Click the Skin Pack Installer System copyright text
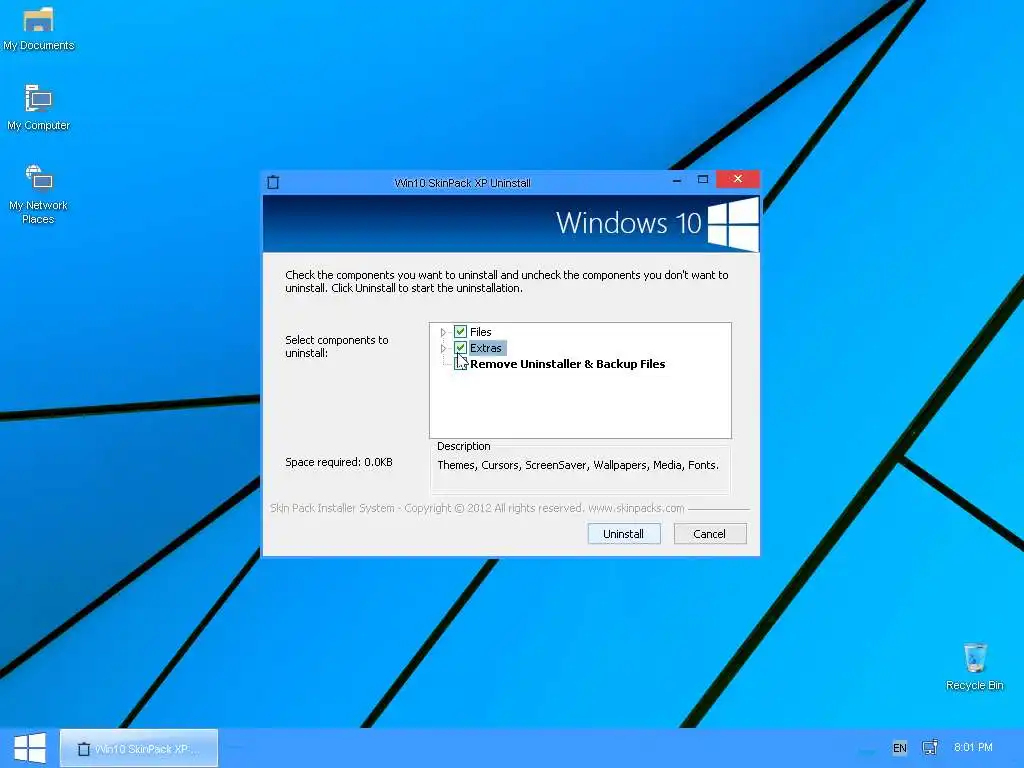This screenshot has height=768, width=1024. coord(477,508)
